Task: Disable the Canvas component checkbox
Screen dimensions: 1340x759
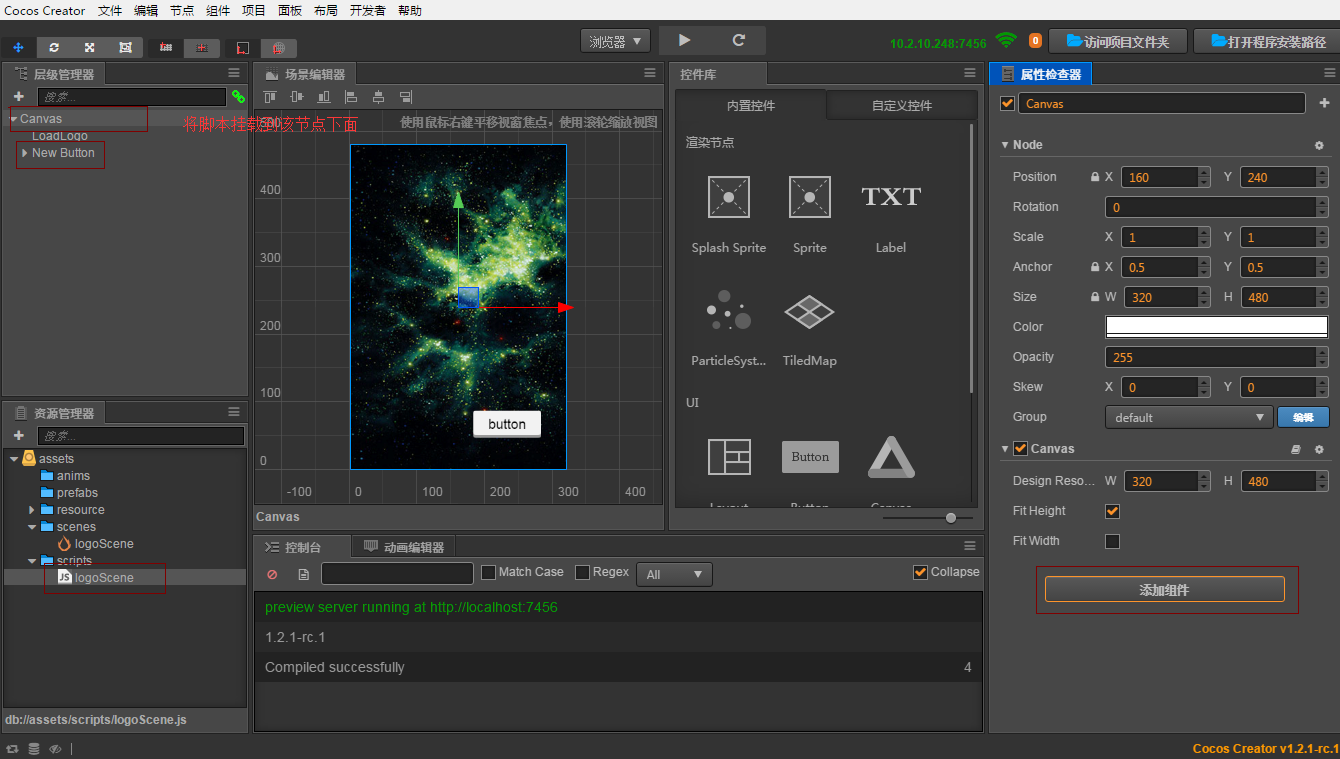Action: tap(1020, 449)
